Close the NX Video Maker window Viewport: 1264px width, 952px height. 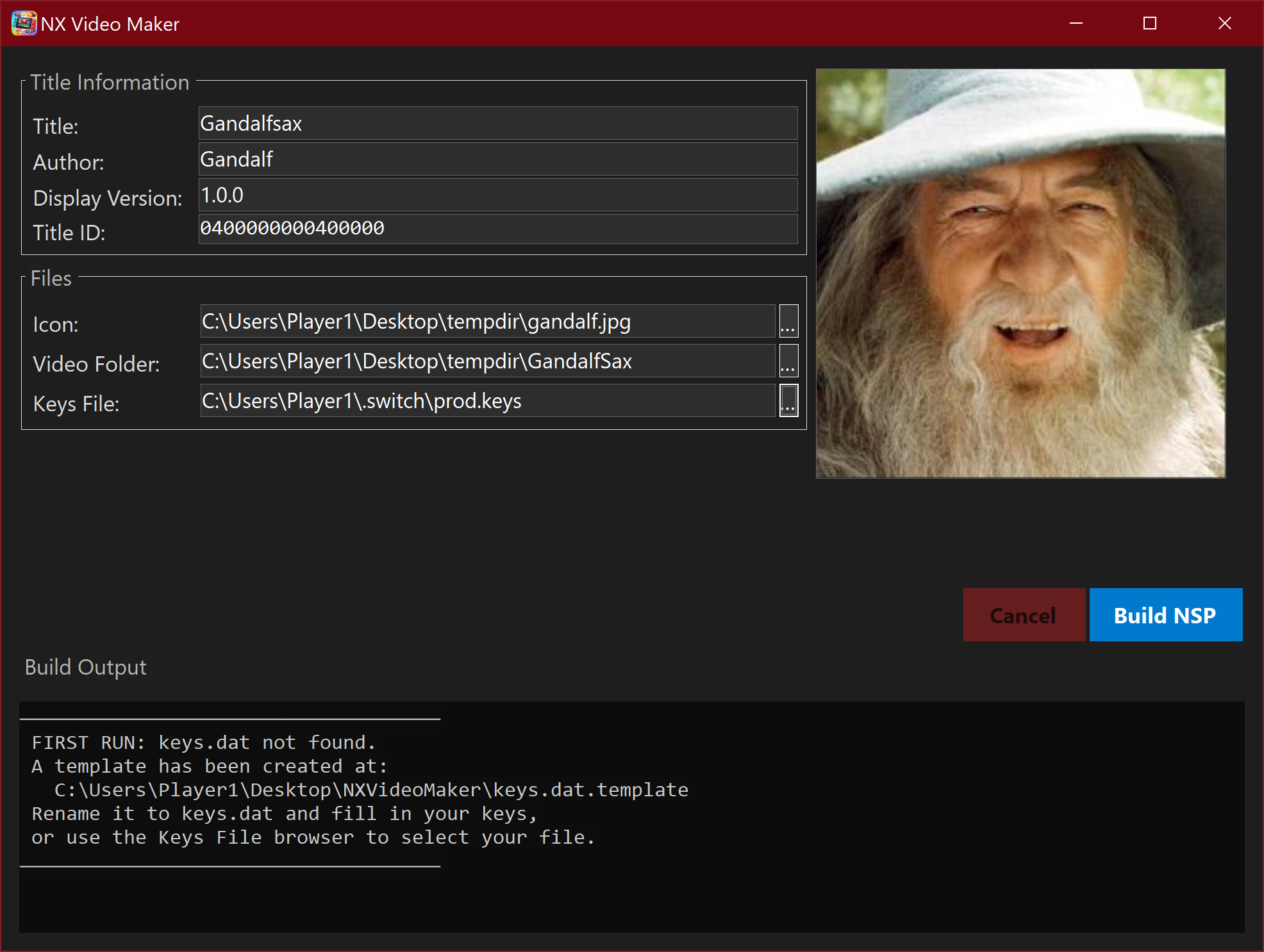coord(1224,24)
